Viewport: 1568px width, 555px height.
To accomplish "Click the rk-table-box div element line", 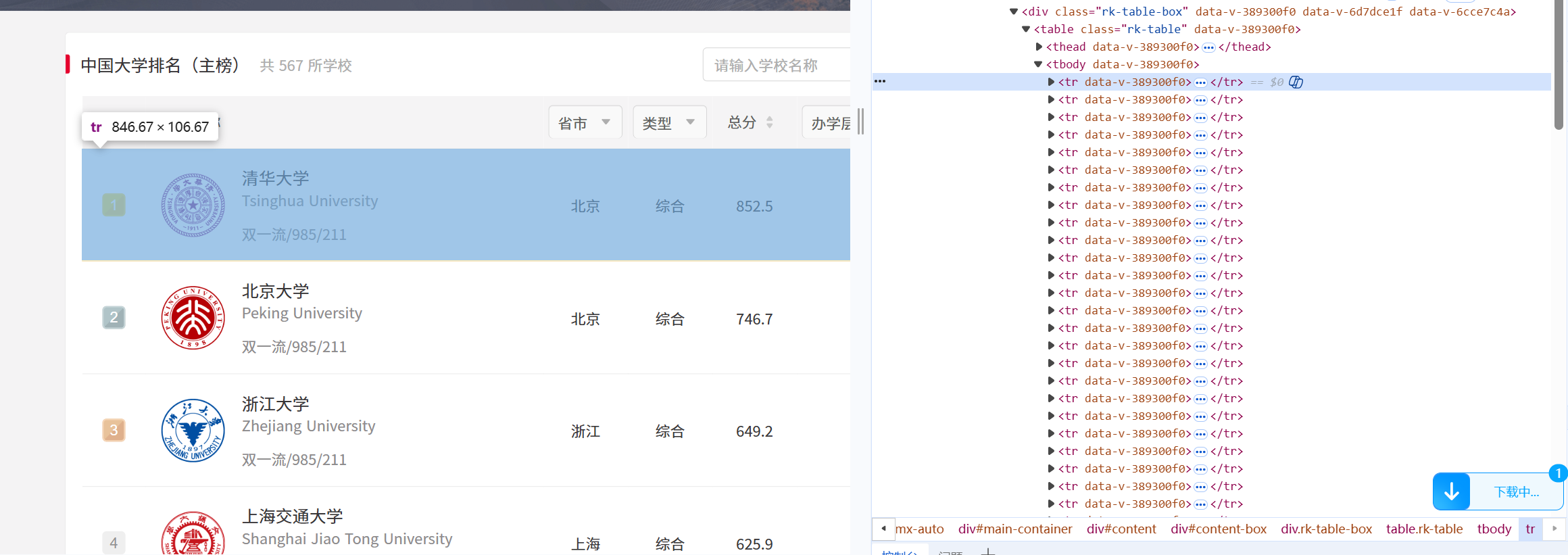I will coord(1269,11).
